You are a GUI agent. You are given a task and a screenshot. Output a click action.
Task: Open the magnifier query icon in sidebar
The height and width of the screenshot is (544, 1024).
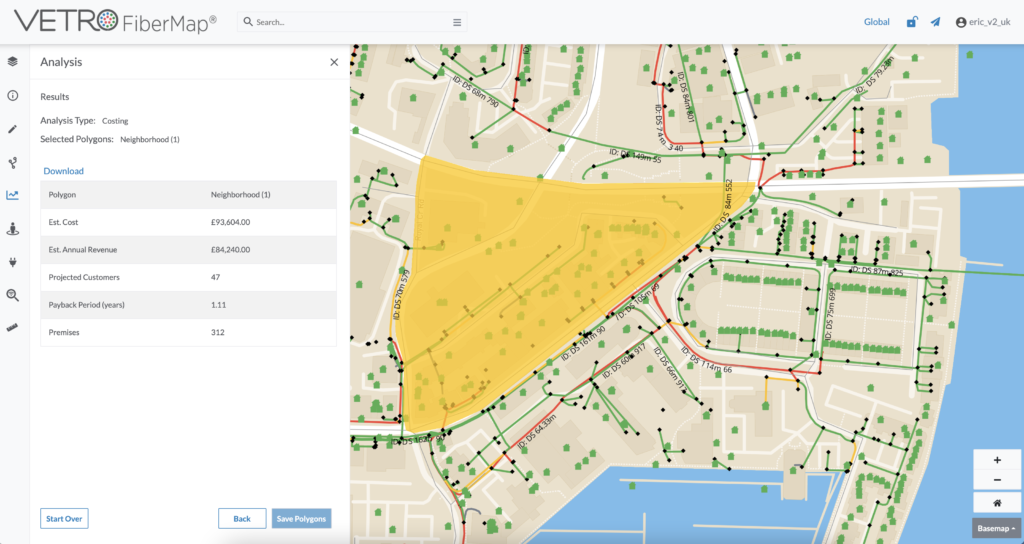(x=12, y=295)
